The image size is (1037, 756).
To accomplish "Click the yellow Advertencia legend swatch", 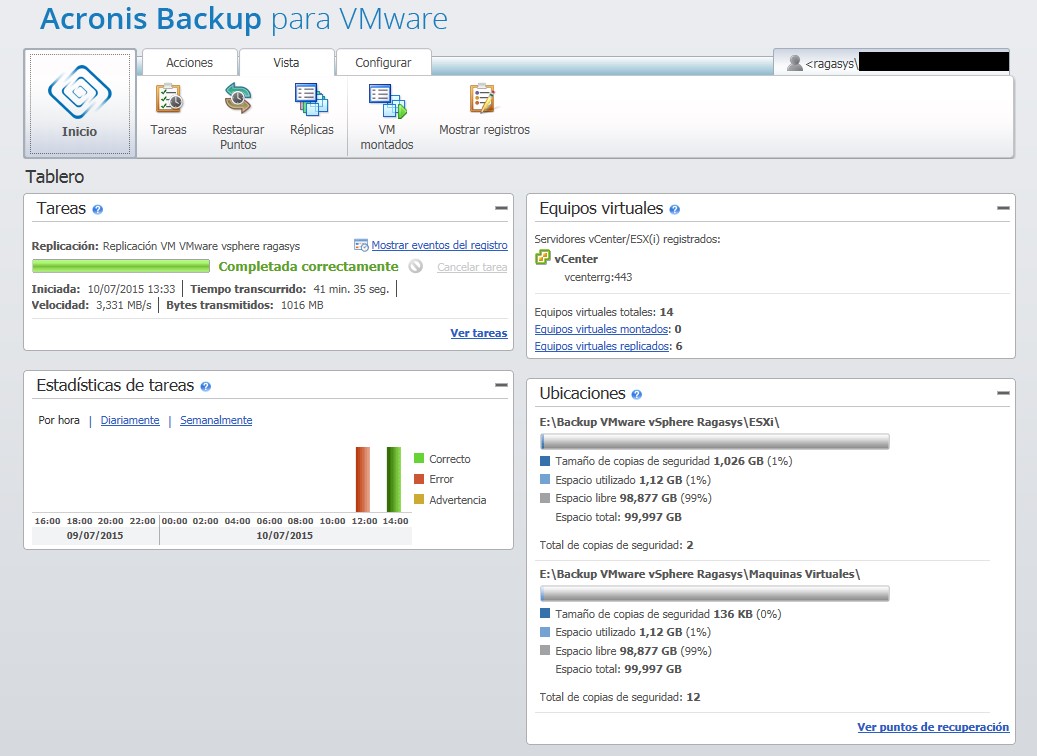I will tap(419, 499).
